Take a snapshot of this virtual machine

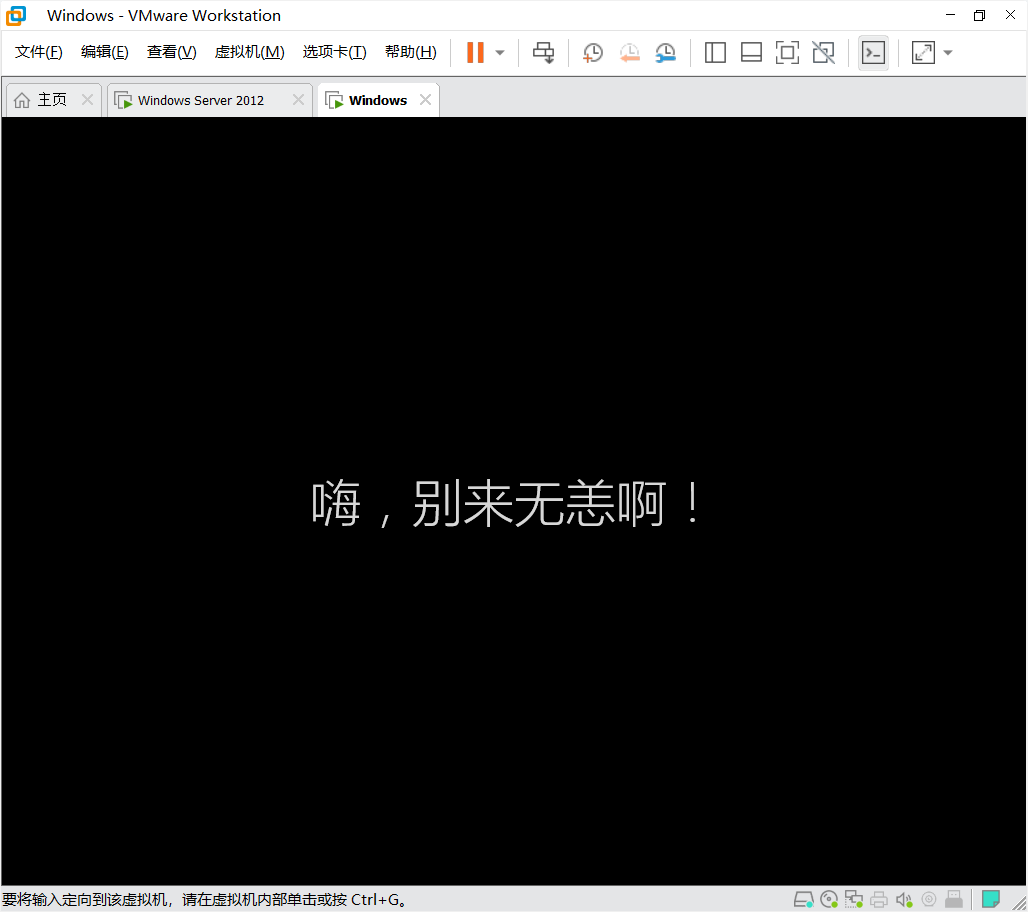(593, 52)
